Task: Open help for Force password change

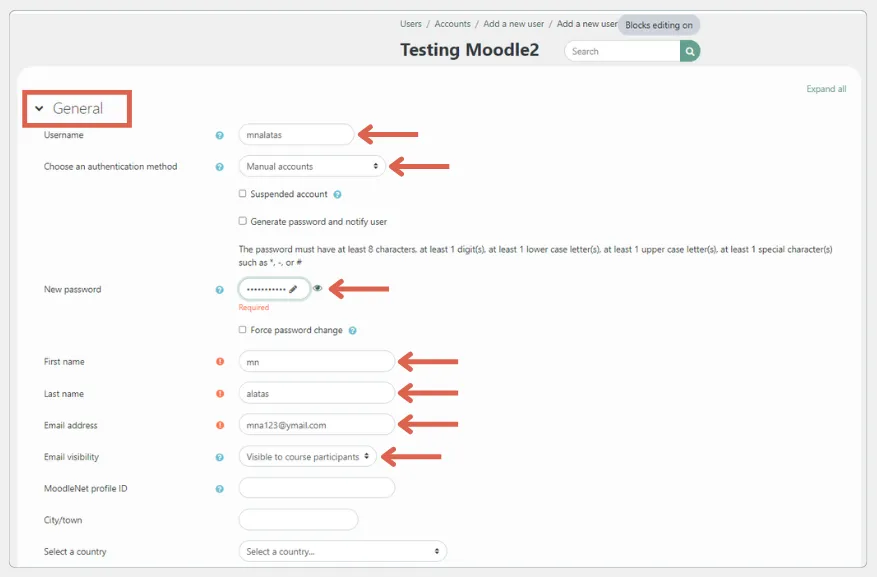Action: tap(353, 330)
